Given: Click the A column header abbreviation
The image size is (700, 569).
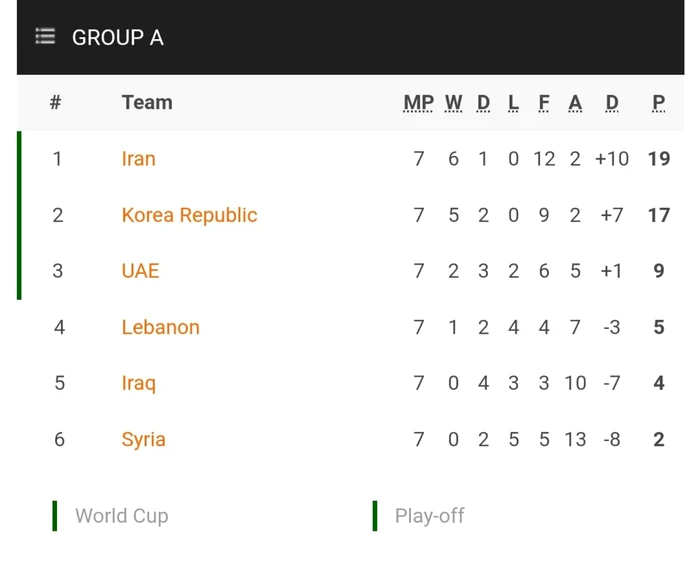Looking at the screenshot, I should pos(575,103).
